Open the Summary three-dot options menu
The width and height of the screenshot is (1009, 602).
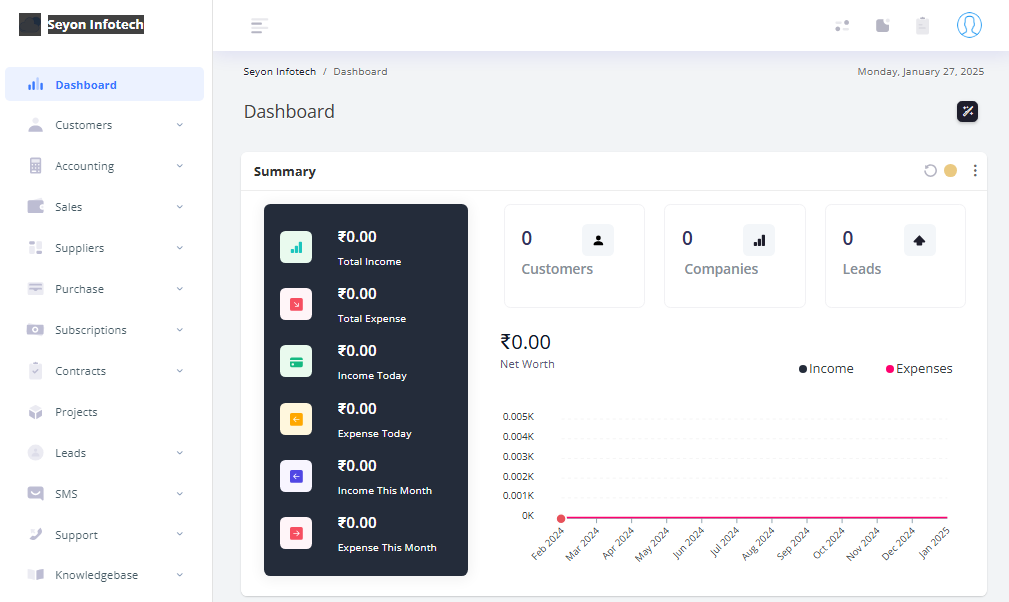[975, 171]
